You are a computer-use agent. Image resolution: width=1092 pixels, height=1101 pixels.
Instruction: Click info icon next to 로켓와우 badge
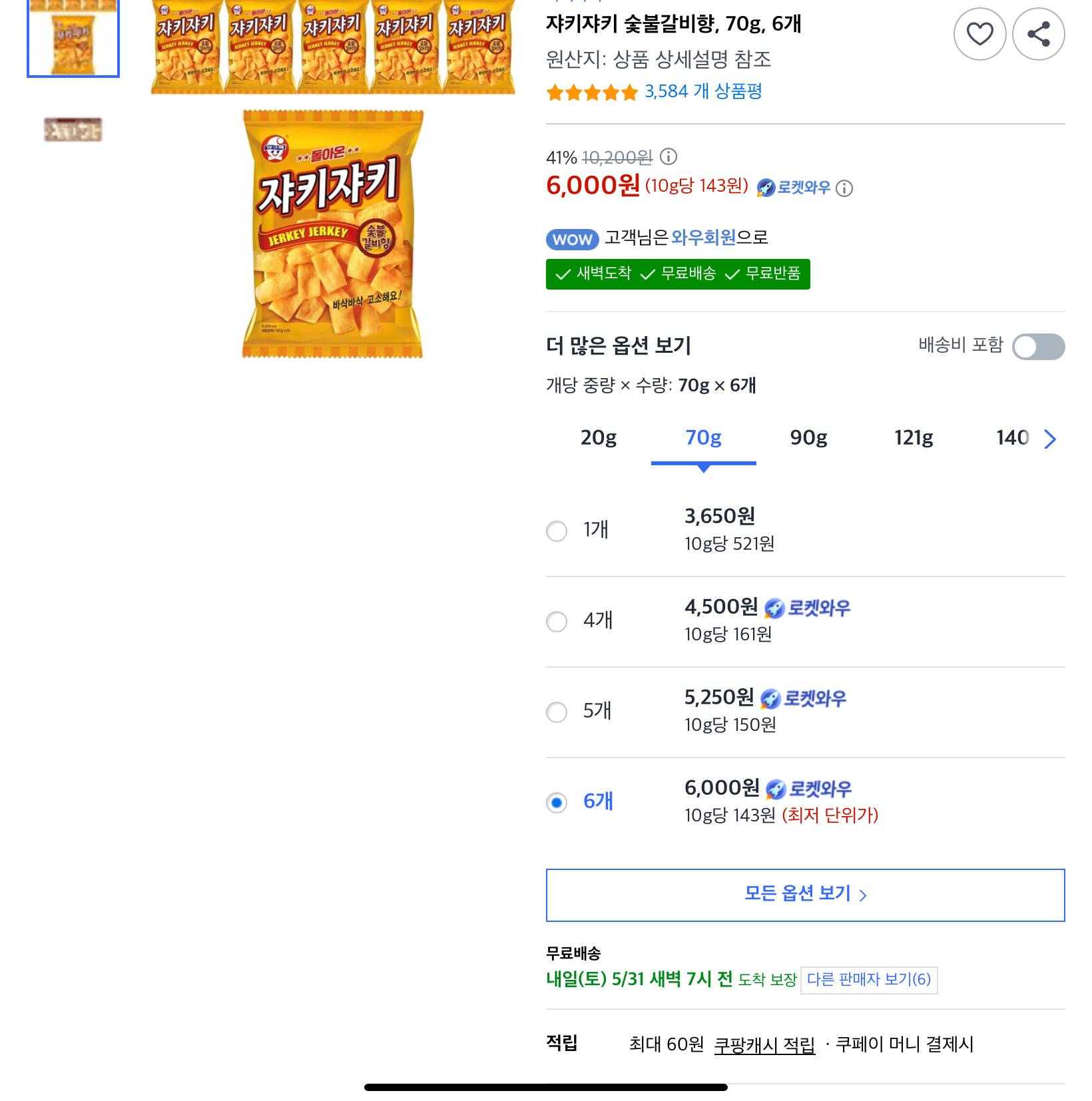coord(844,188)
